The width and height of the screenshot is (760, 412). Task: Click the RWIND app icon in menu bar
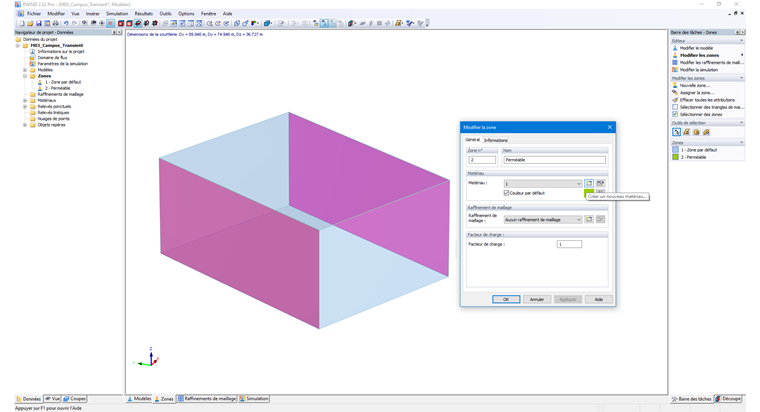[x=20, y=14]
